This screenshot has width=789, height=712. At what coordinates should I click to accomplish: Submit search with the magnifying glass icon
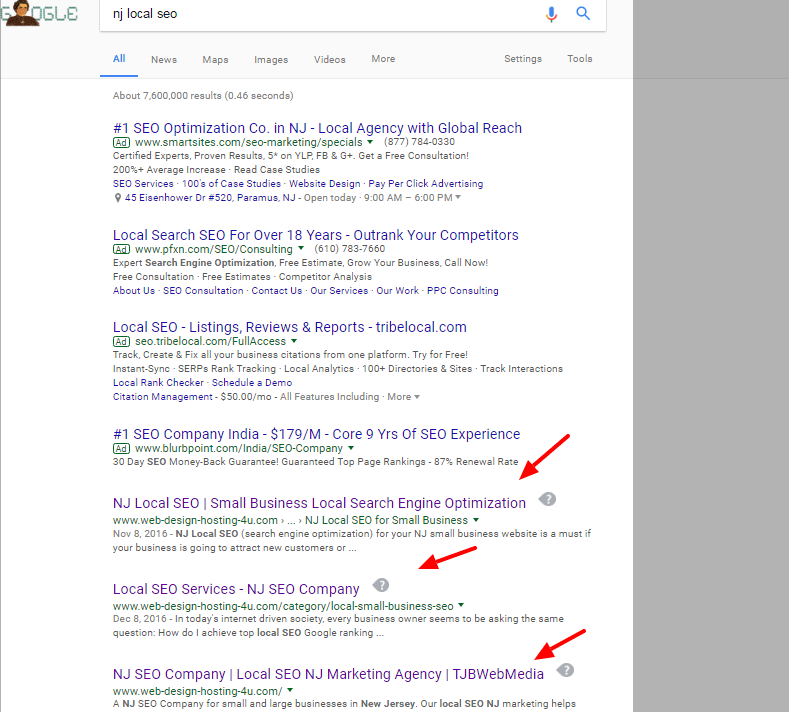(583, 14)
